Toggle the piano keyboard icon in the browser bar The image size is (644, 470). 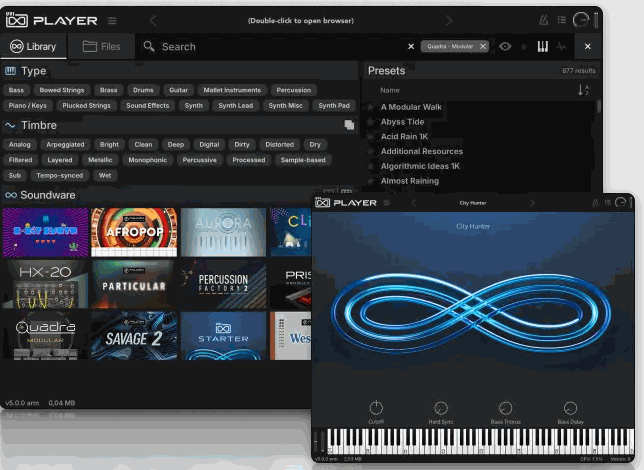tap(543, 46)
